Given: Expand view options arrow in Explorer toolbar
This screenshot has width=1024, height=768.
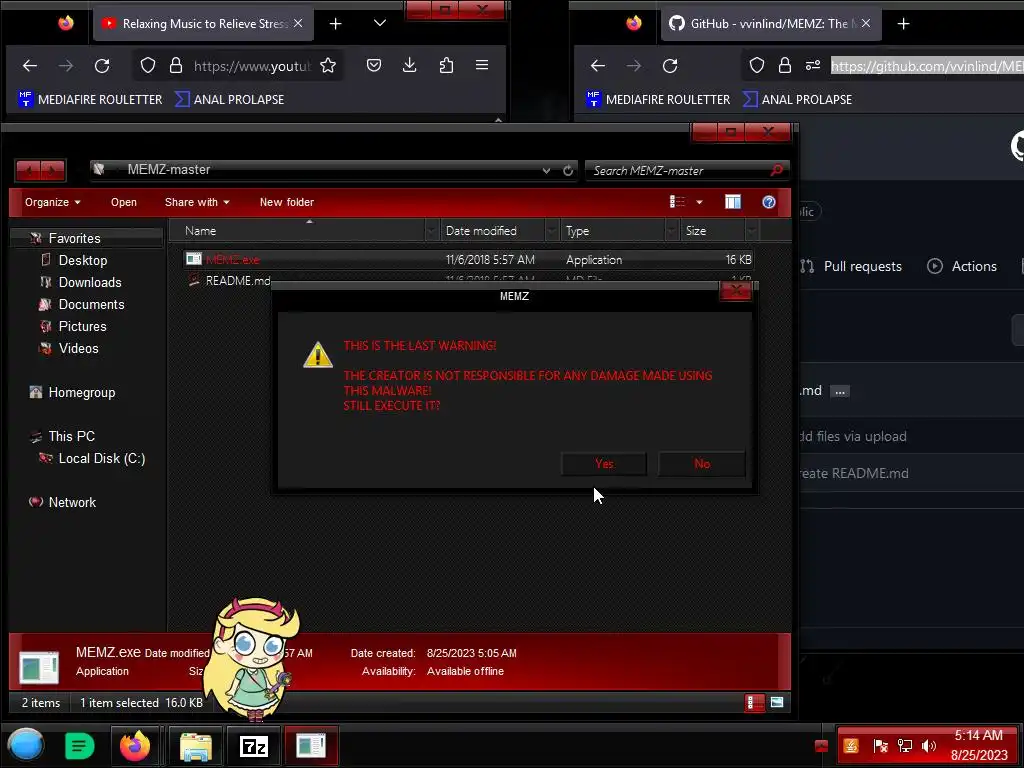Looking at the screenshot, I should pyautogui.click(x=699, y=202).
